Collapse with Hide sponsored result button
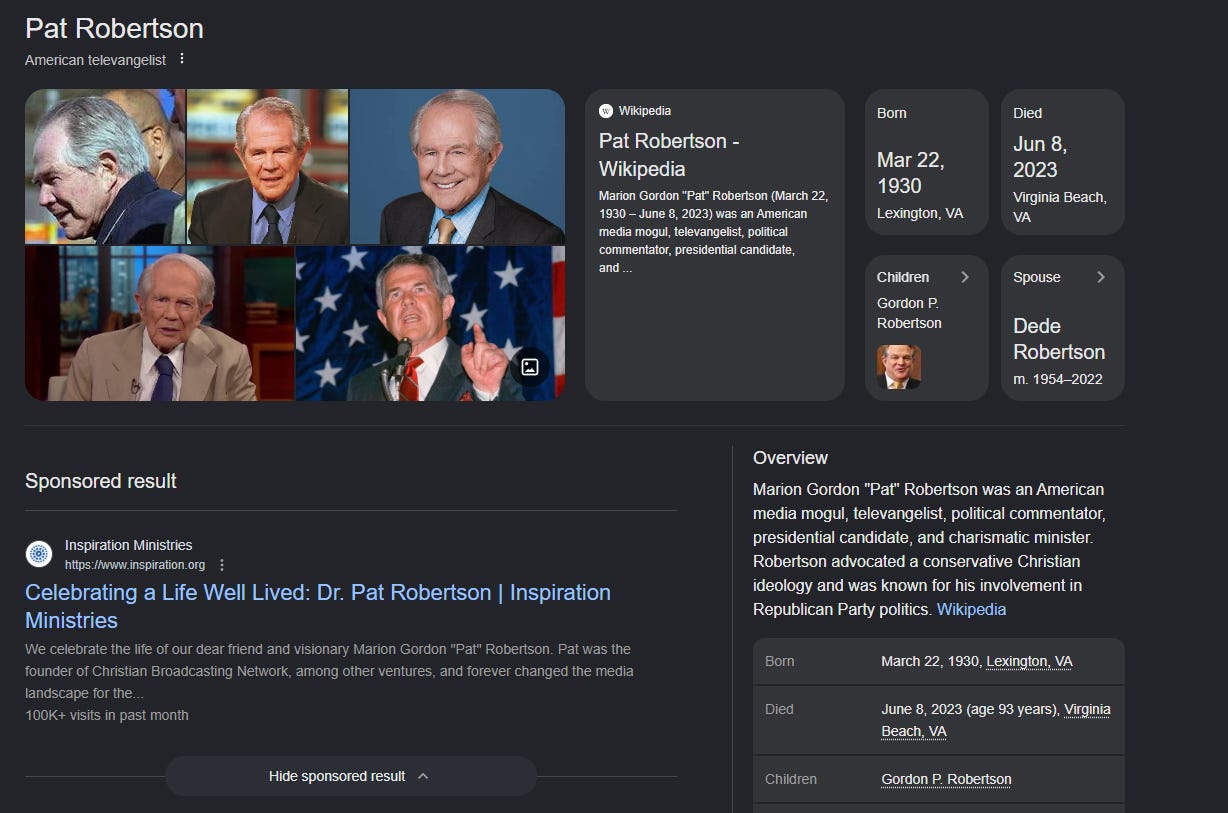1228x813 pixels. 351,776
